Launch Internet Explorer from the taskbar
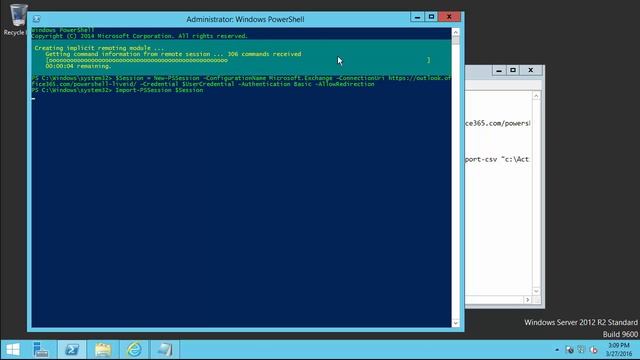640x360 pixels. [x=134, y=350]
